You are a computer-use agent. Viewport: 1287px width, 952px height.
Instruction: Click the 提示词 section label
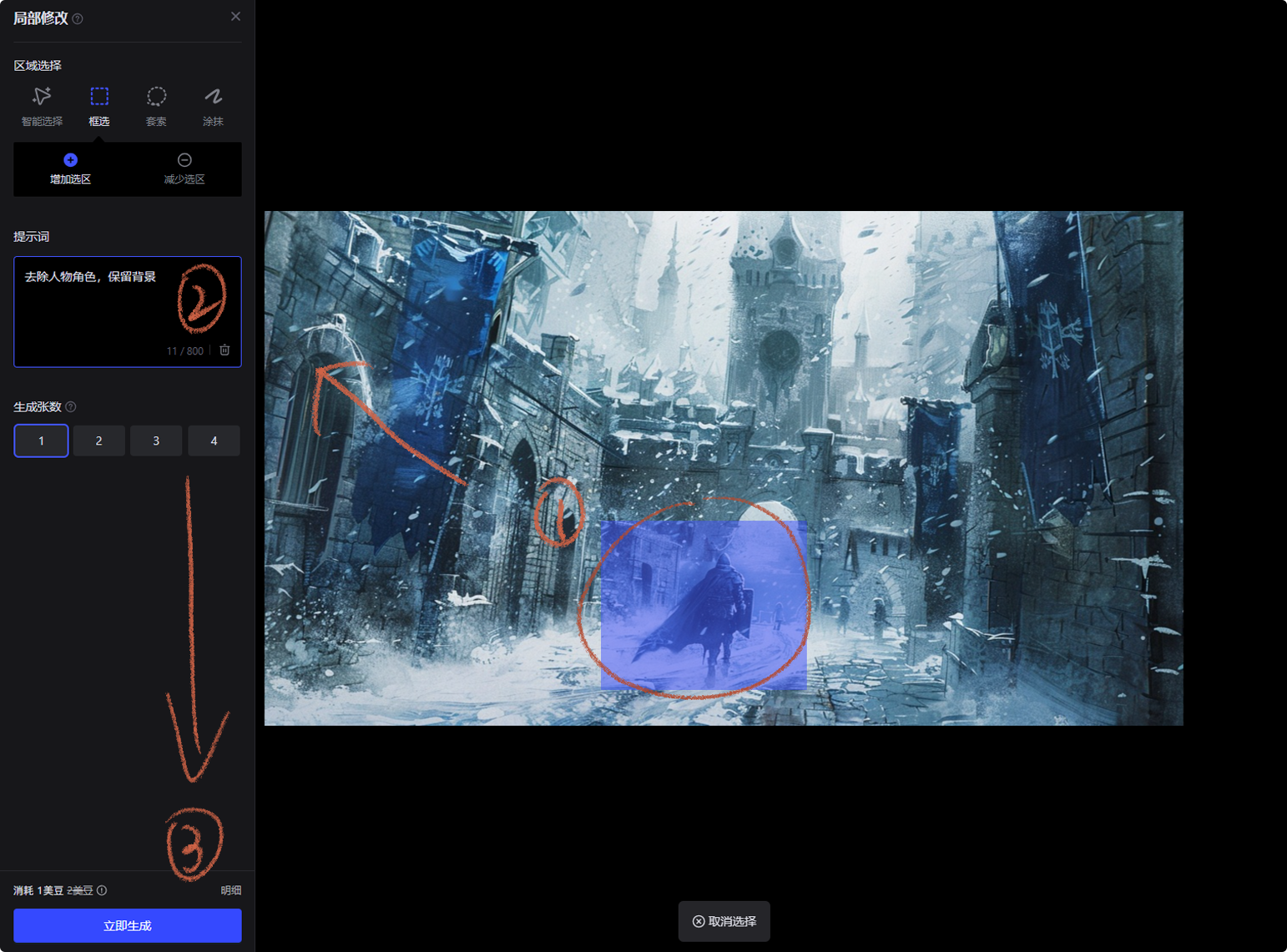(32, 237)
